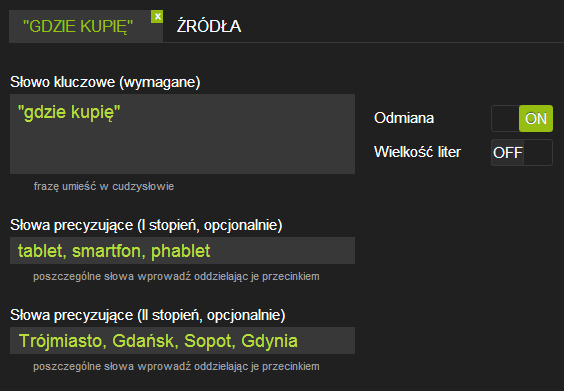Image resolution: width=564 pixels, height=391 pixels.
Task: Switch to the ŹRÓDŁA tab
Action: [x=209, y=26]
